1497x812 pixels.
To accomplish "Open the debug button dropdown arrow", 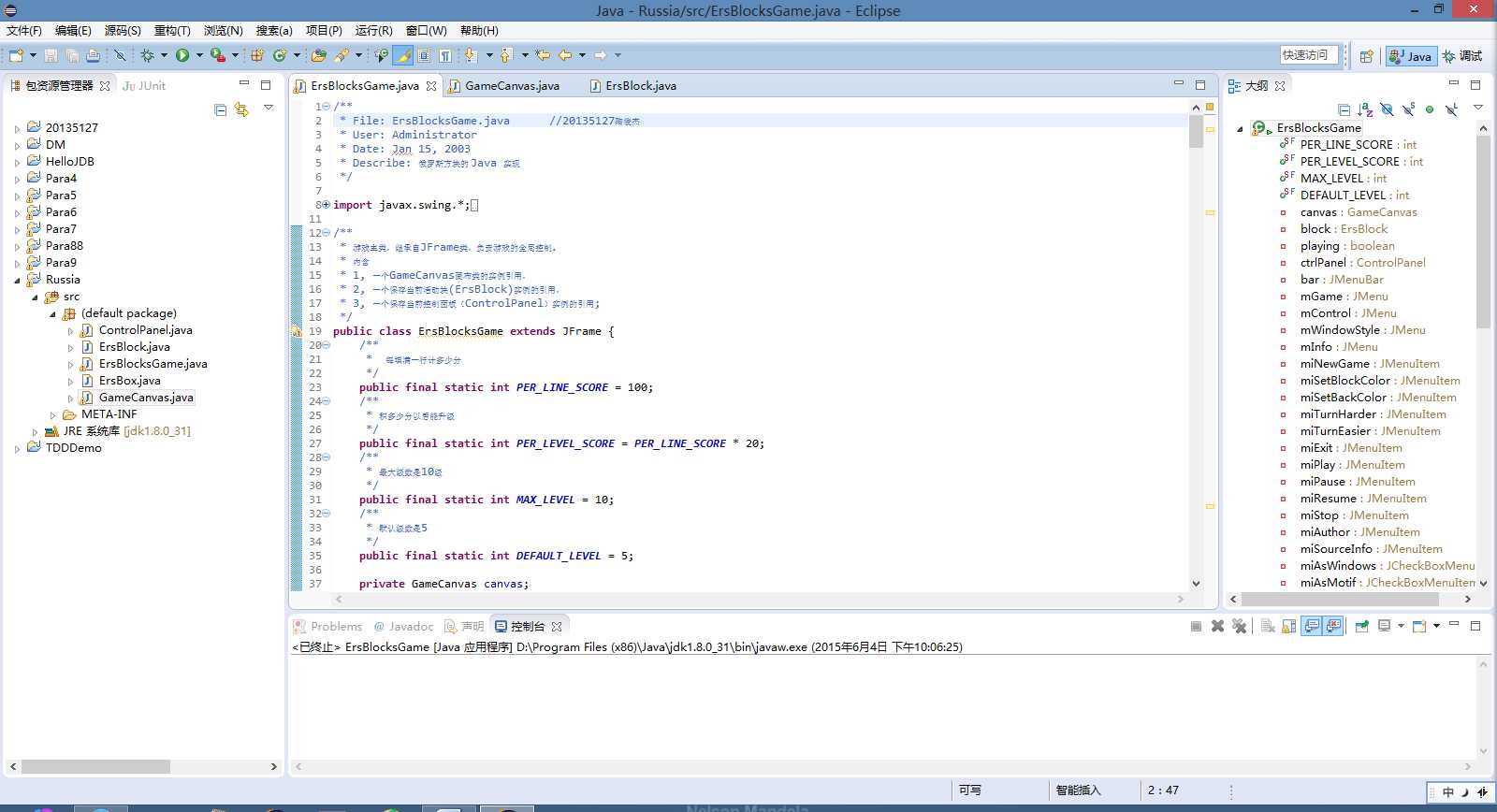I will 164,56.
